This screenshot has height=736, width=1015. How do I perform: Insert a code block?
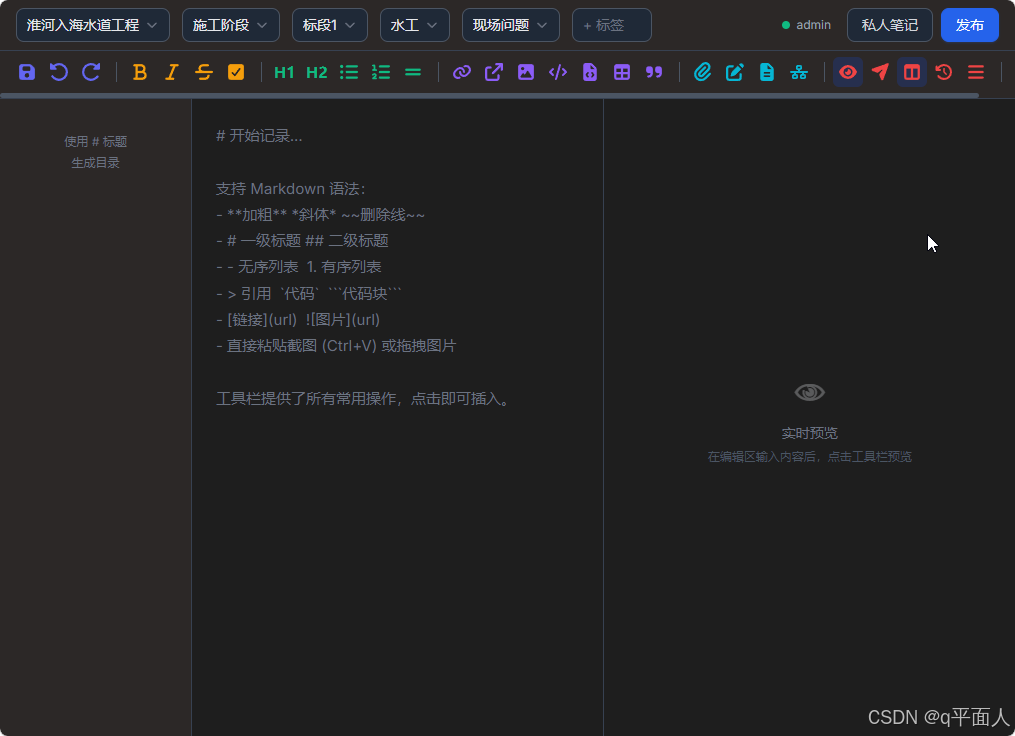[590, 72]
